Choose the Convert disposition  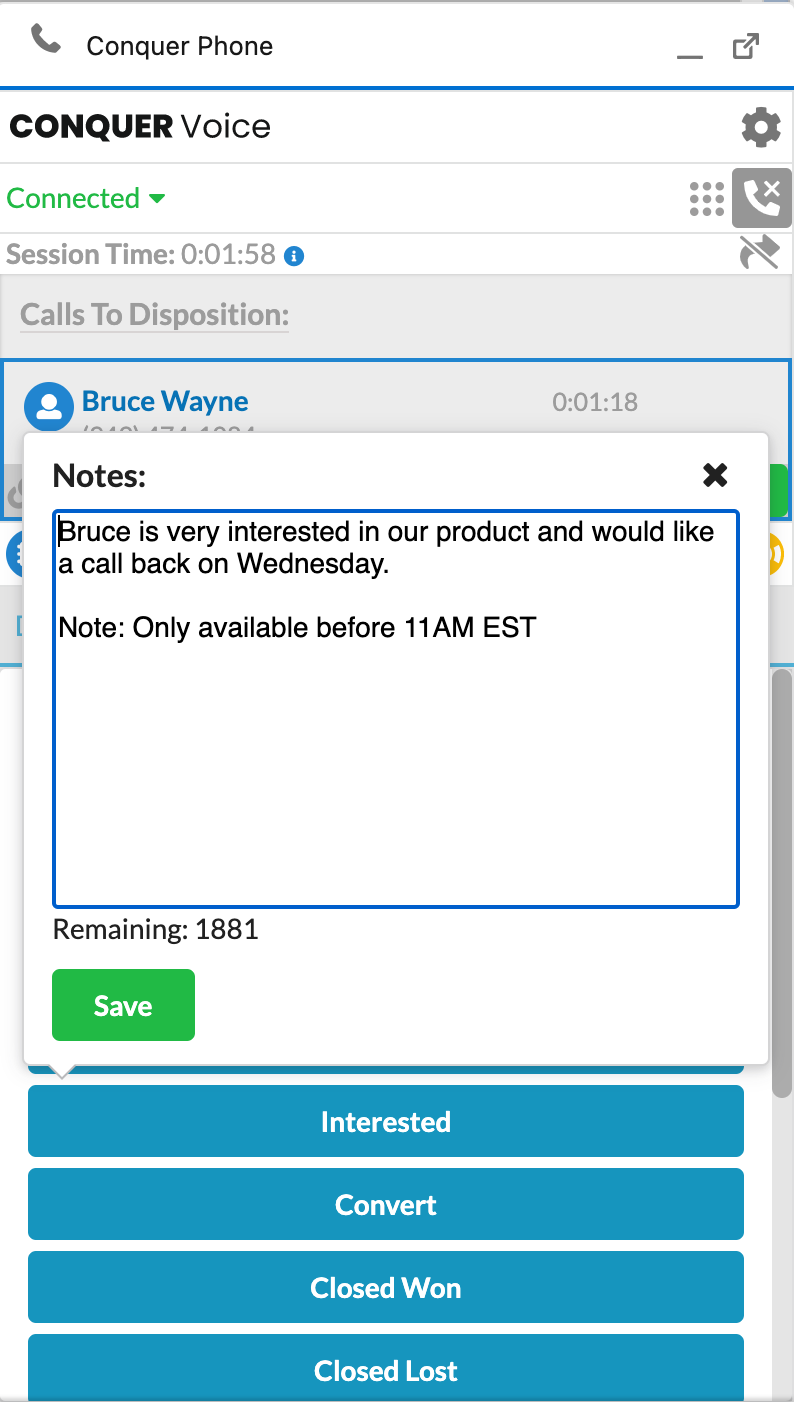[x=386, y=1204]
